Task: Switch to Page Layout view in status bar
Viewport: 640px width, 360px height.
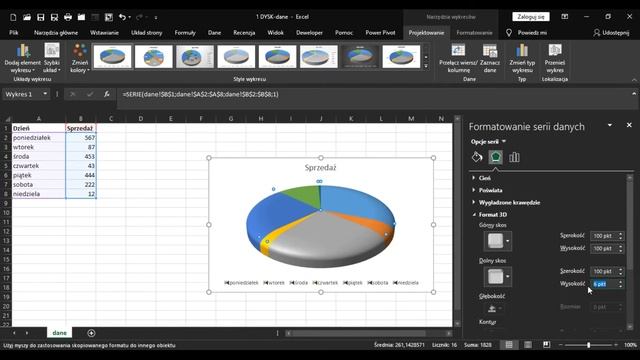Action: pos(527,345)
